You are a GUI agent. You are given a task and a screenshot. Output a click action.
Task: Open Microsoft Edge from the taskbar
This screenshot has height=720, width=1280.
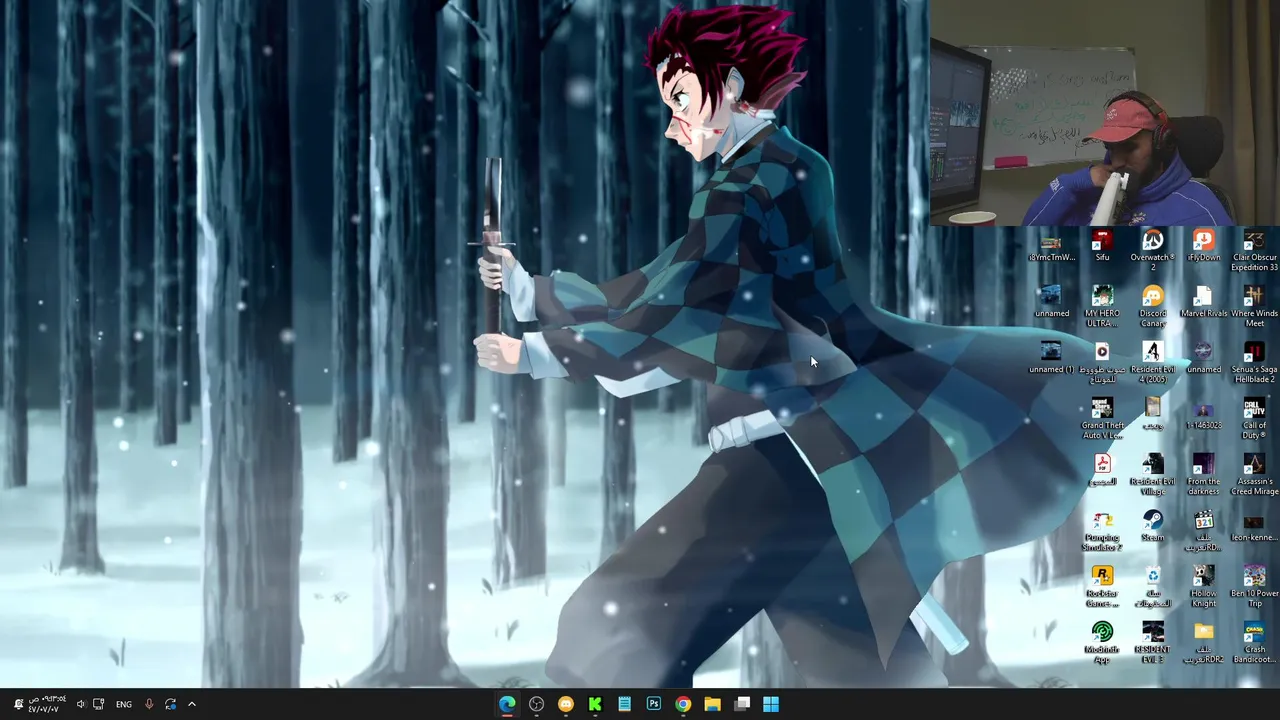[507, 704]
